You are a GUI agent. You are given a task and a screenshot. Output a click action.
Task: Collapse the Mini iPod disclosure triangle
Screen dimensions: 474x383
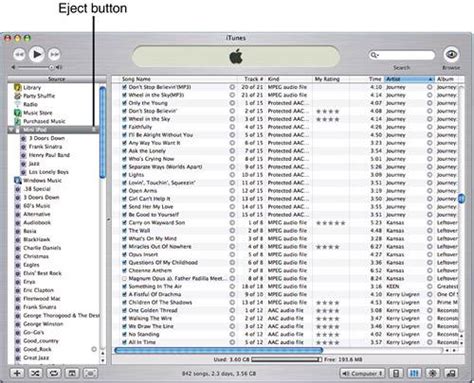pos(12,130)
